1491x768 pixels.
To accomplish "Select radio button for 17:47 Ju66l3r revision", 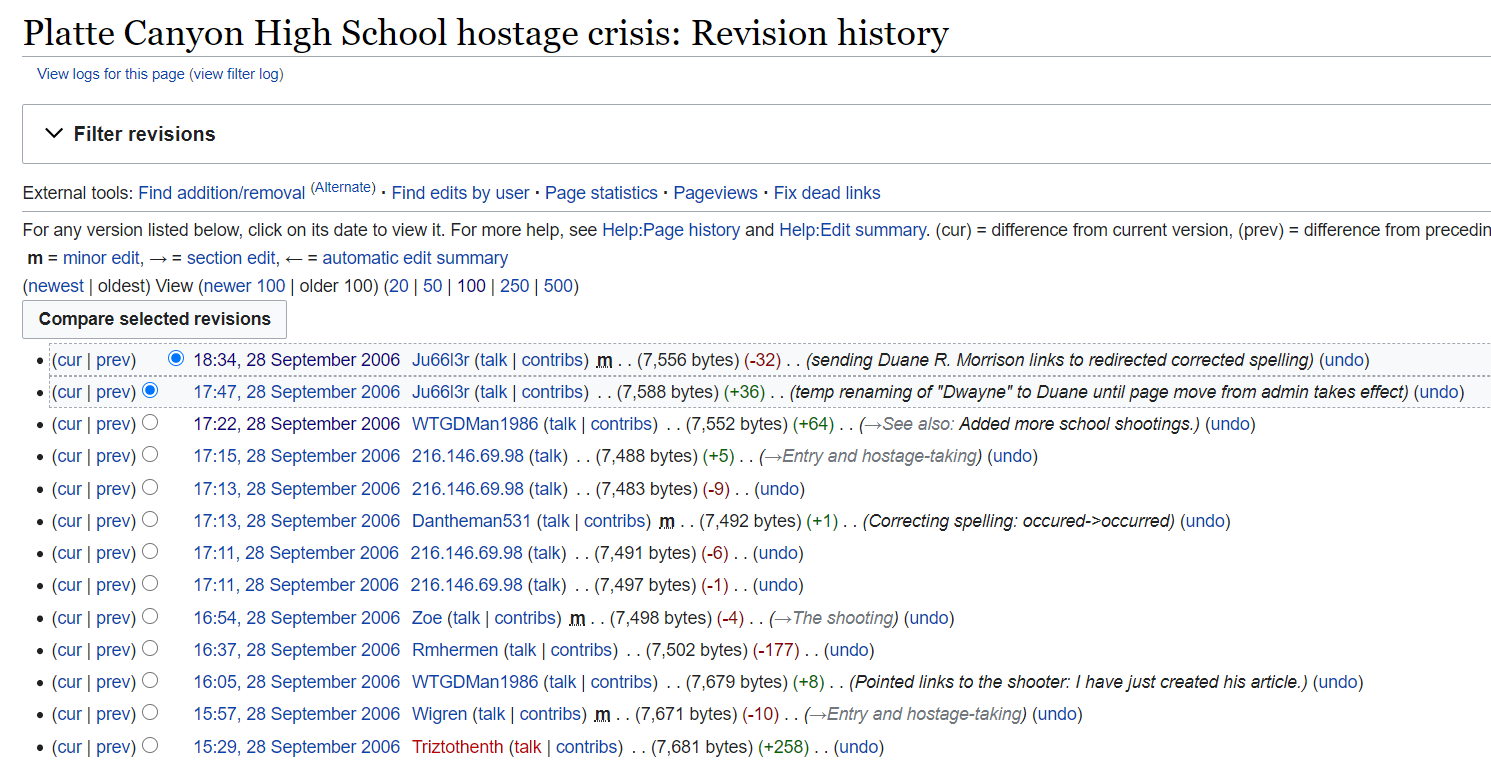I will point(150,390).
